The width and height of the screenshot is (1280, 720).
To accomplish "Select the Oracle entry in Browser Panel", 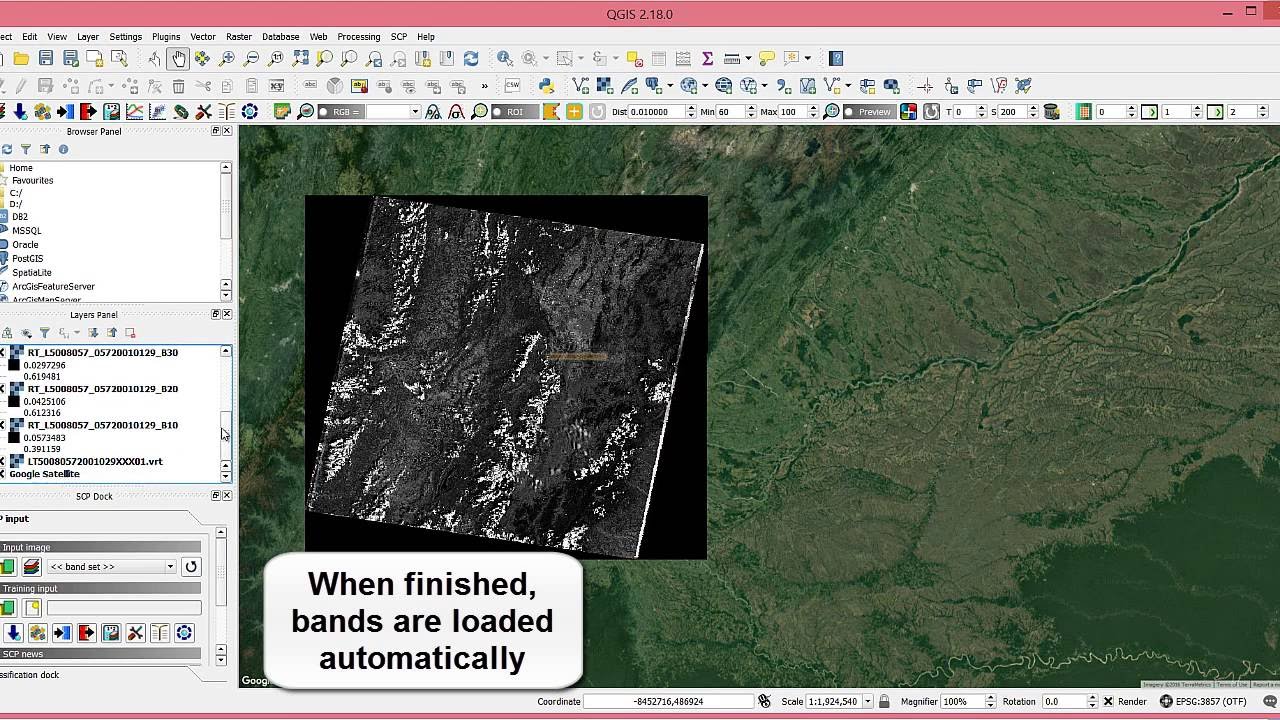I will (26, 244).
